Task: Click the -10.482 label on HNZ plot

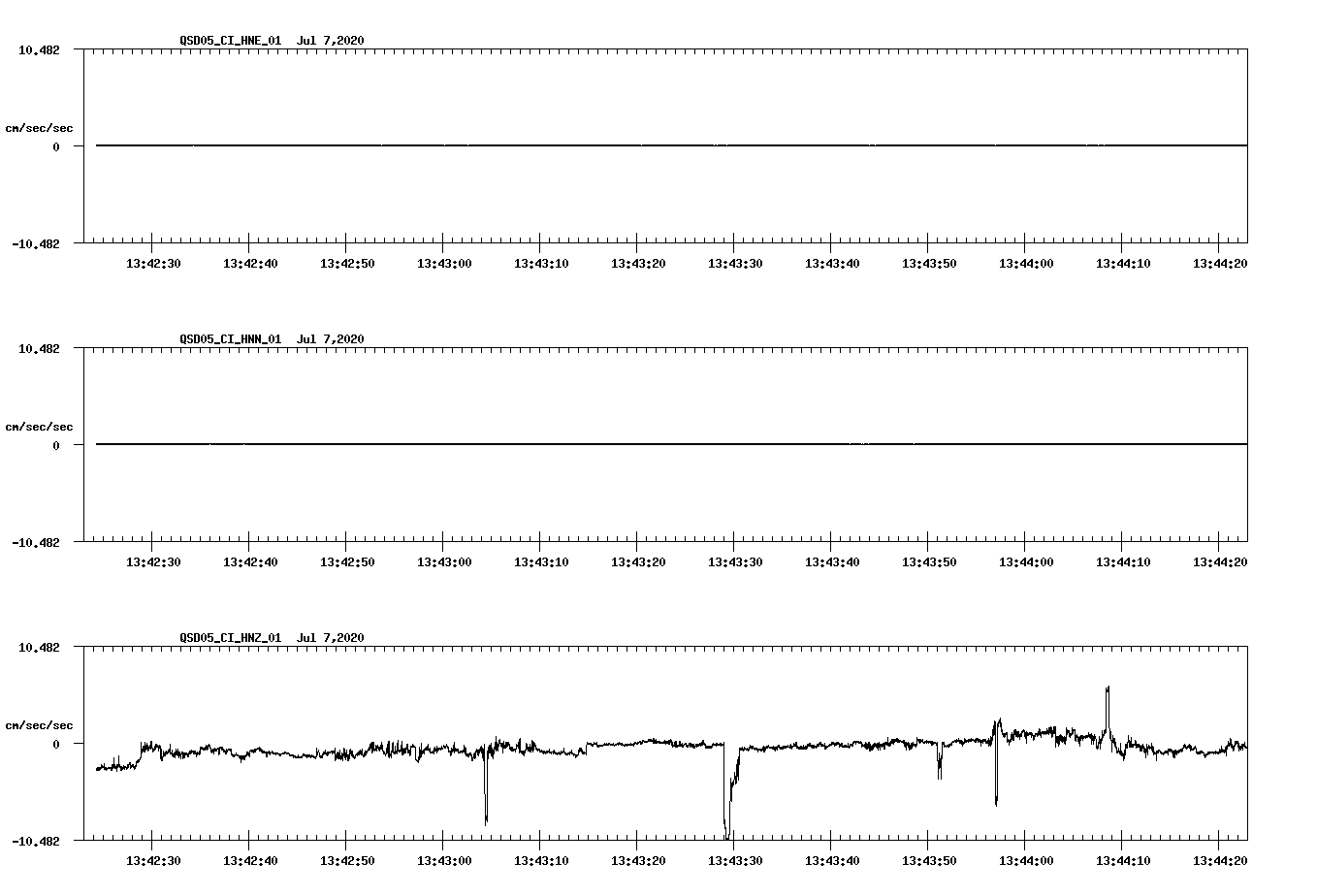Action: pos(36,841)
